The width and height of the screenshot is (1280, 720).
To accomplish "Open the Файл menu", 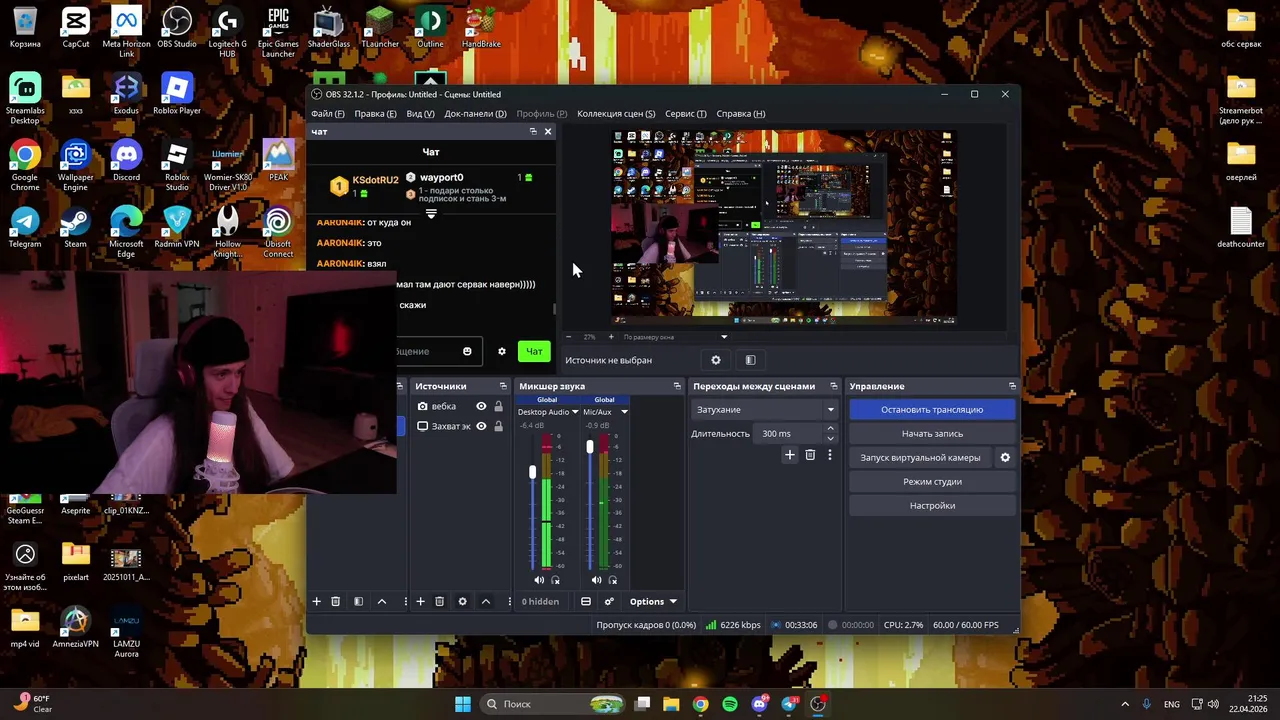I will tap(327, 113).
